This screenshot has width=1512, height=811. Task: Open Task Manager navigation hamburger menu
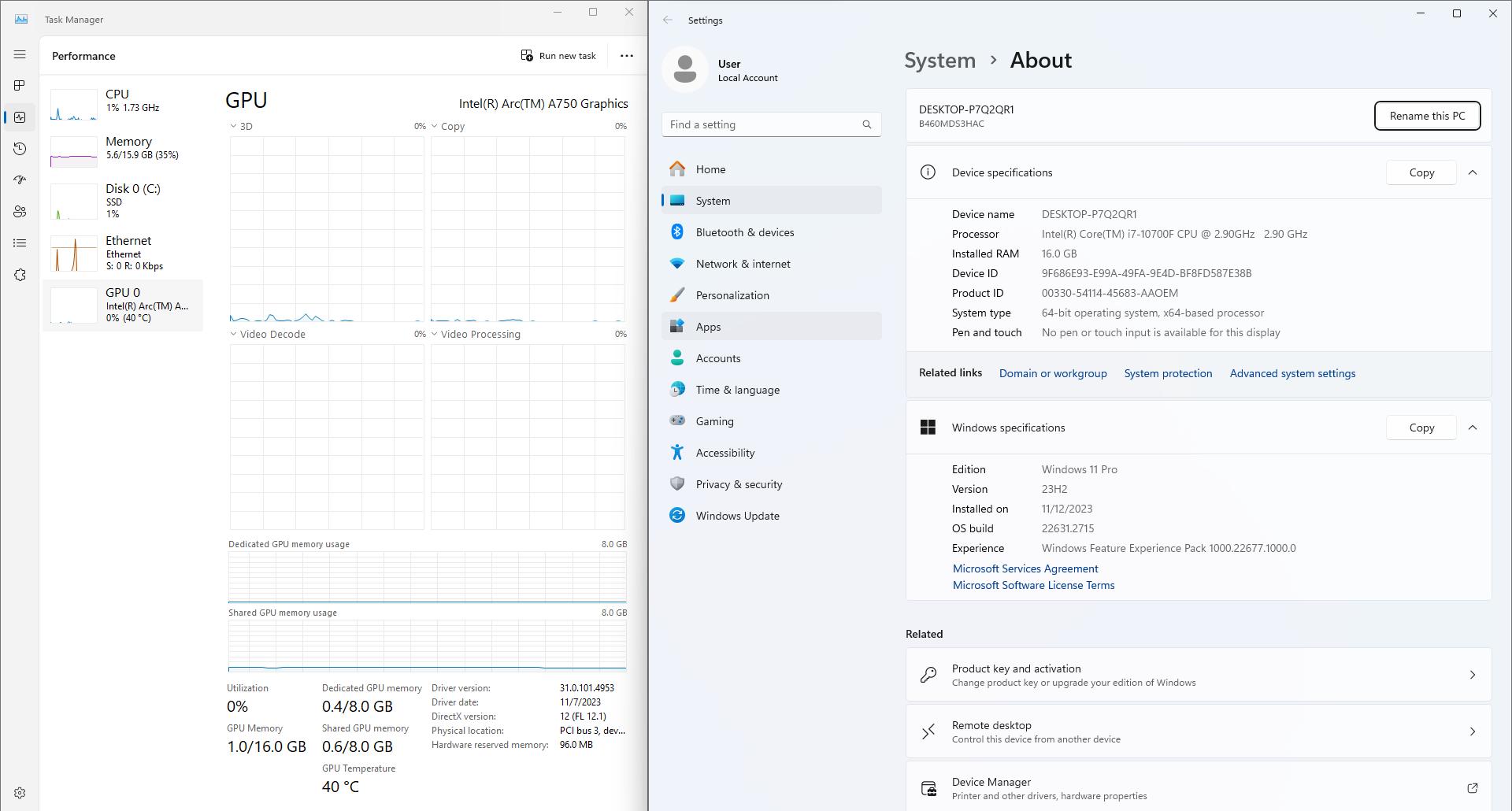pos(20,54)
